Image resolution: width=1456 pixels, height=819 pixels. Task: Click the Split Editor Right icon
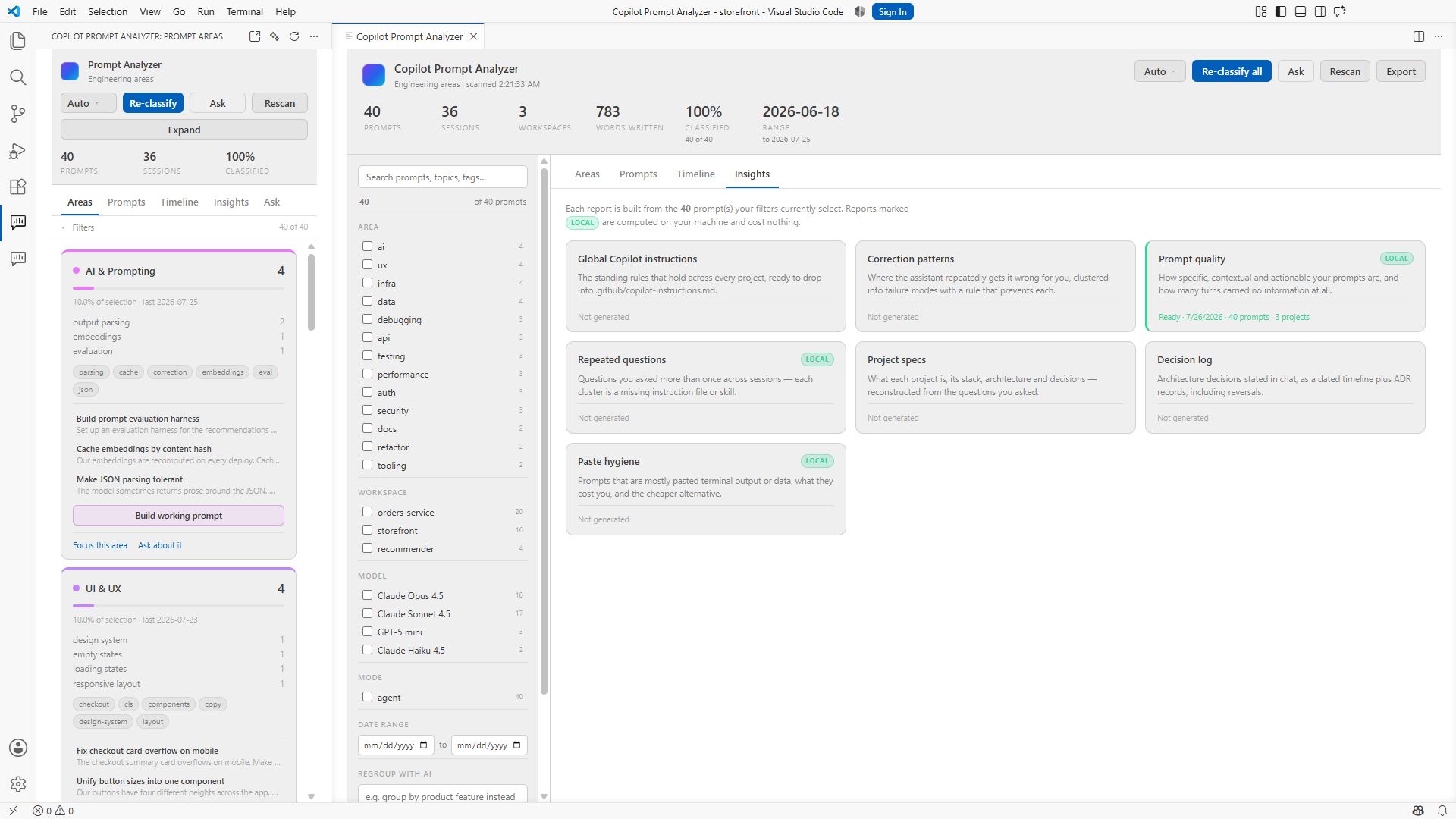1419,36
